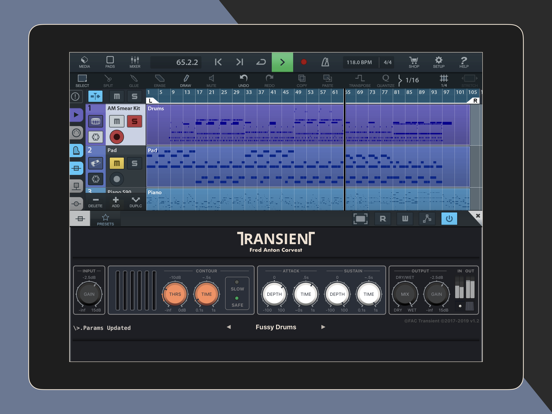Viewport: 552px width, 414px height.
Task: Click the Quantize button
Action: (x=386, y=81)
